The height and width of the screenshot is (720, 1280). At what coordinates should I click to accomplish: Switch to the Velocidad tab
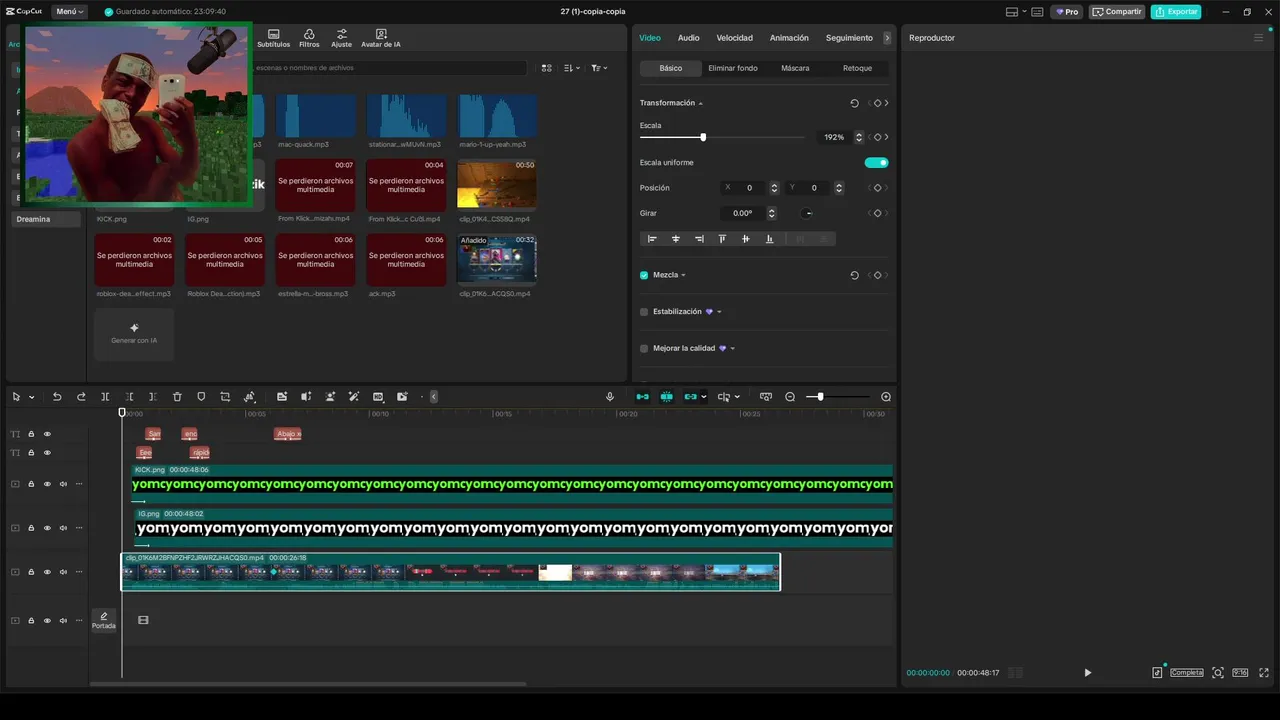(x=734, y=38)
